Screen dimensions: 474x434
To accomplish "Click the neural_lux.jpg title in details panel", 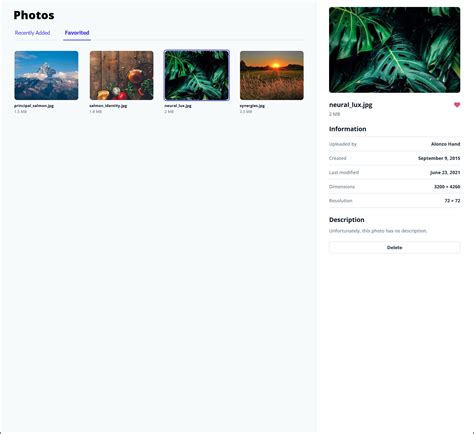I will click(x=350, y=105).
